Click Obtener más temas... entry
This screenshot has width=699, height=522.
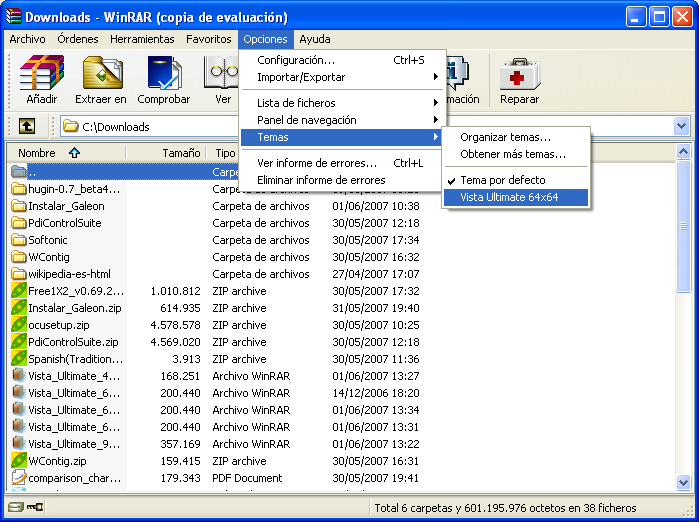[x=512, y=154]
